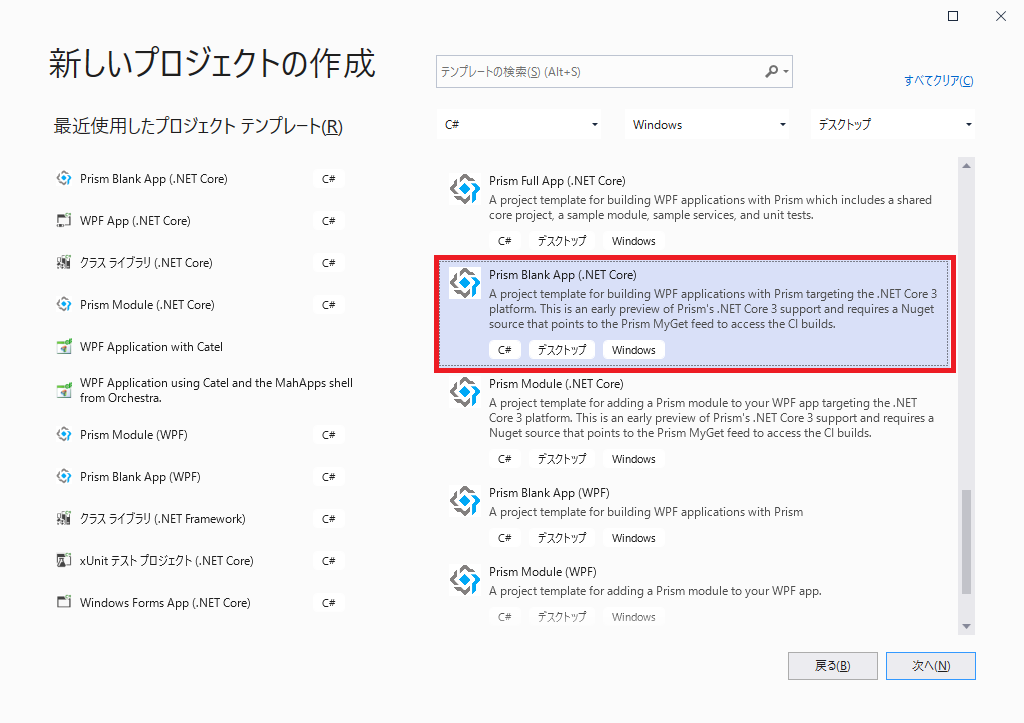The image size is (1024, 723).
Task: Click the デスクトップ tag on Prism Blank App (WPF)
Action: tap(562, 538)
